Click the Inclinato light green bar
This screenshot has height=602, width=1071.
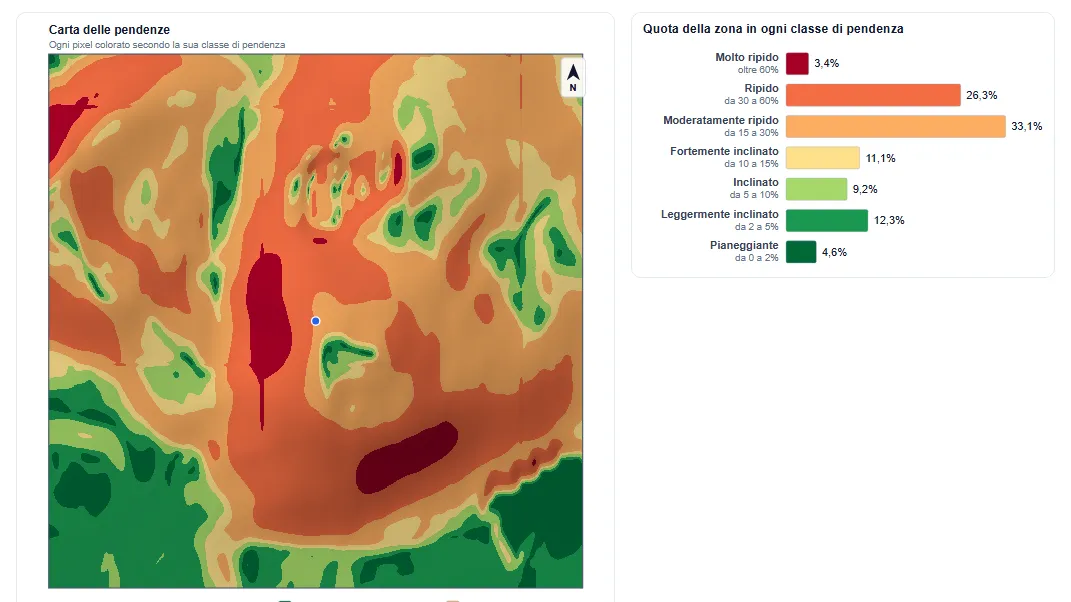(816, 189)
